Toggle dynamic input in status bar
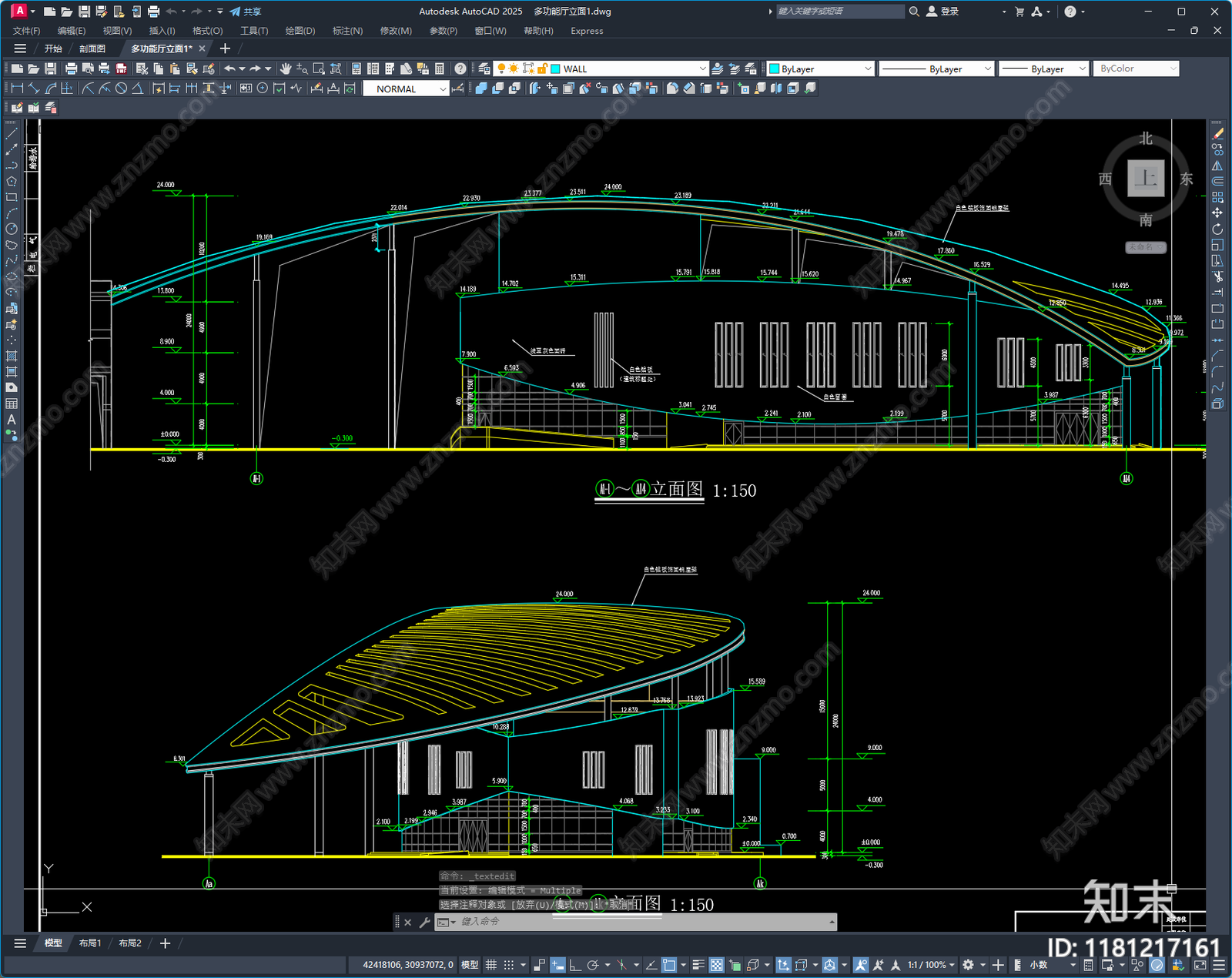Viewport: 1232px width, 978px height. pyautogui.click(x=557, y=965)
